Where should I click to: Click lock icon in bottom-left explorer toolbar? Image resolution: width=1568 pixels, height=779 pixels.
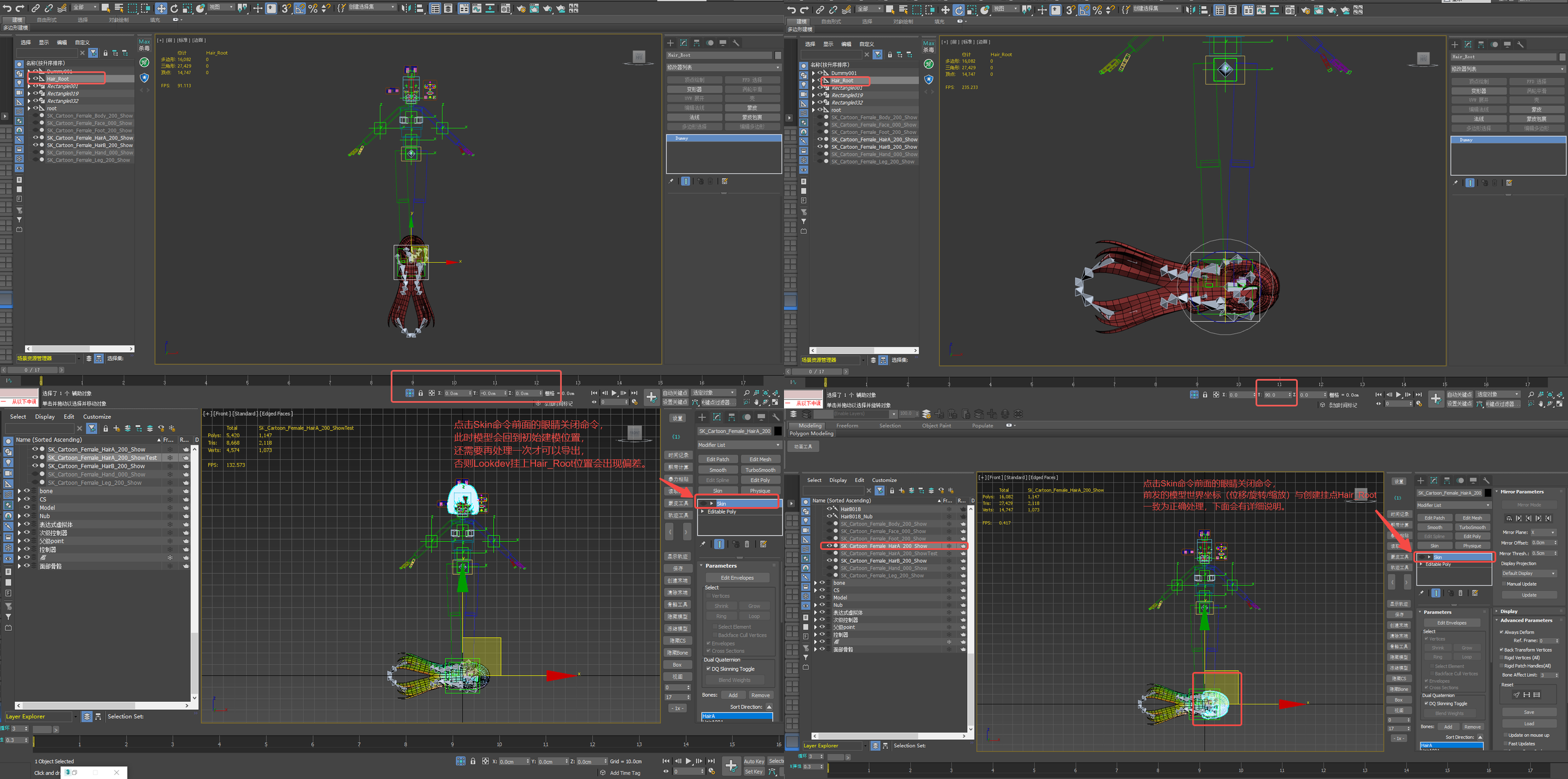(x=105, y=428)
